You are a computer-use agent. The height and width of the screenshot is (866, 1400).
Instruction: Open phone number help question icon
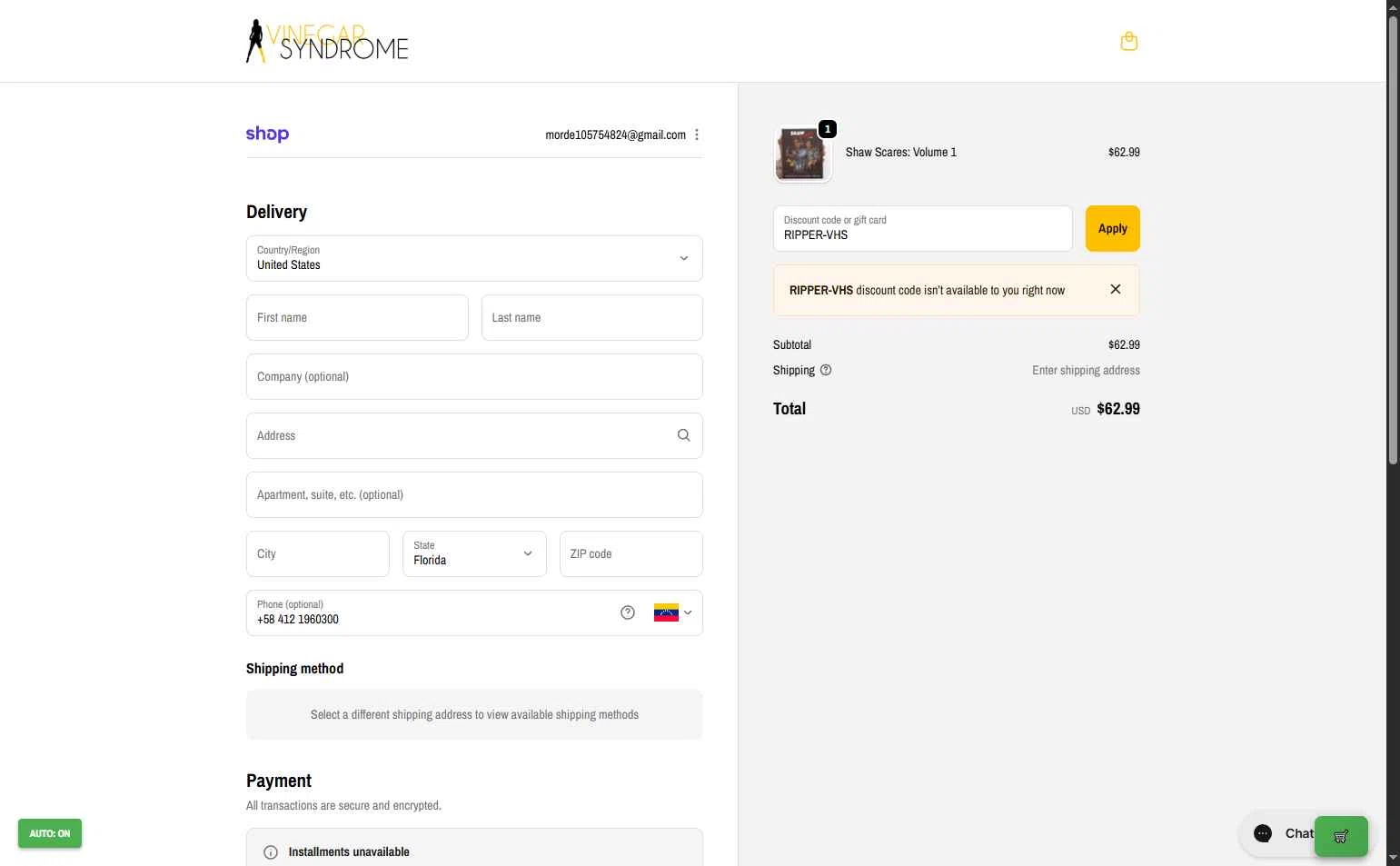pyautogui.click(x=628, y=612)
